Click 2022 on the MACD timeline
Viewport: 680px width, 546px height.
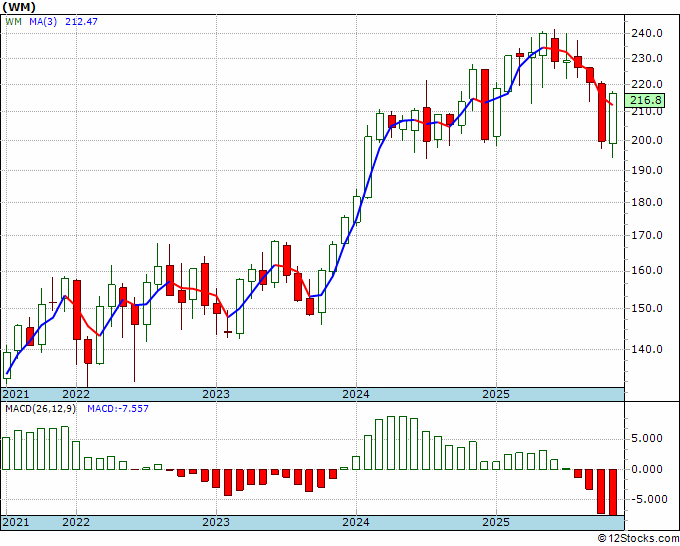coord(76,522)
